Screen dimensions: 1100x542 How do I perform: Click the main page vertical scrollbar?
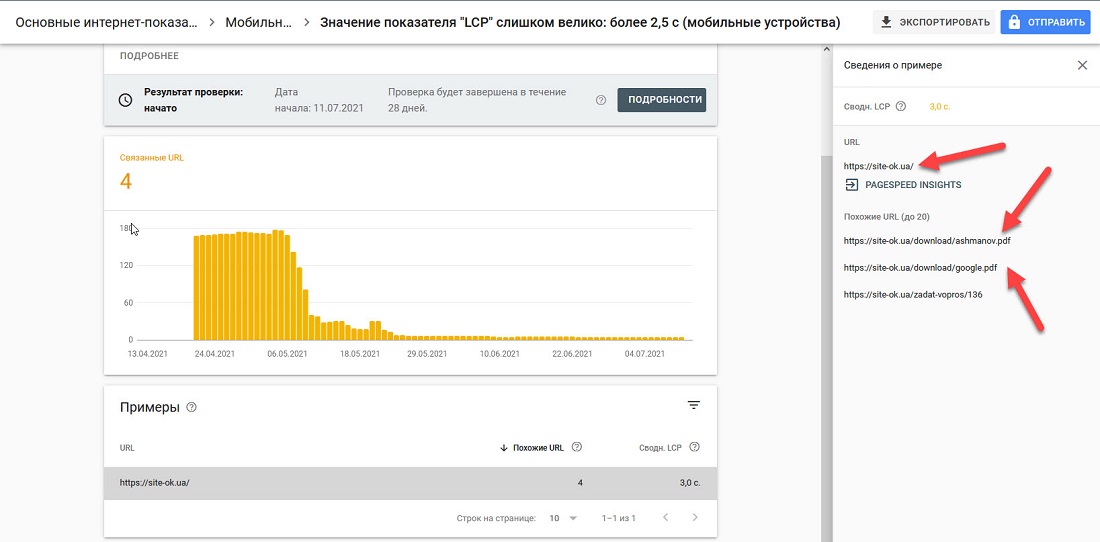click(x=826, y=300)
